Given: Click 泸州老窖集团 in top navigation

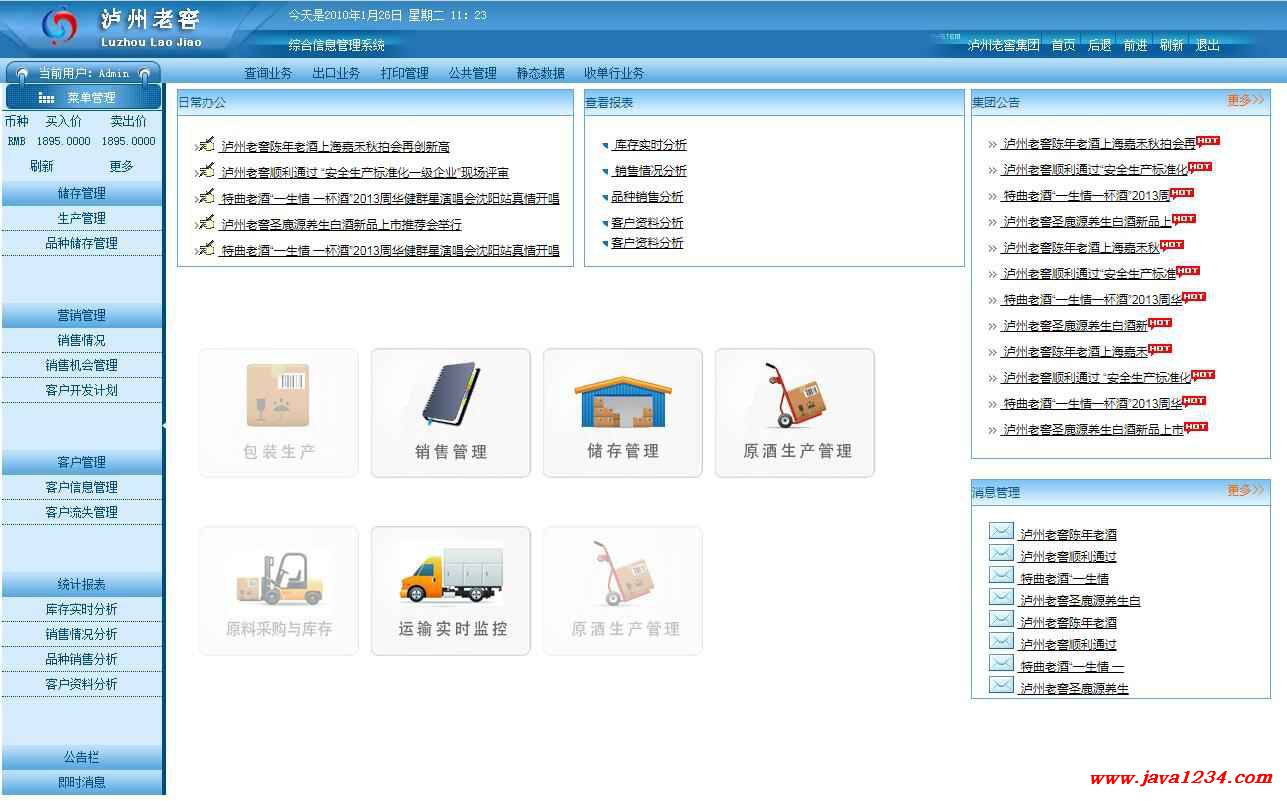Looking at the screenshot, I should pos(1003,45).
